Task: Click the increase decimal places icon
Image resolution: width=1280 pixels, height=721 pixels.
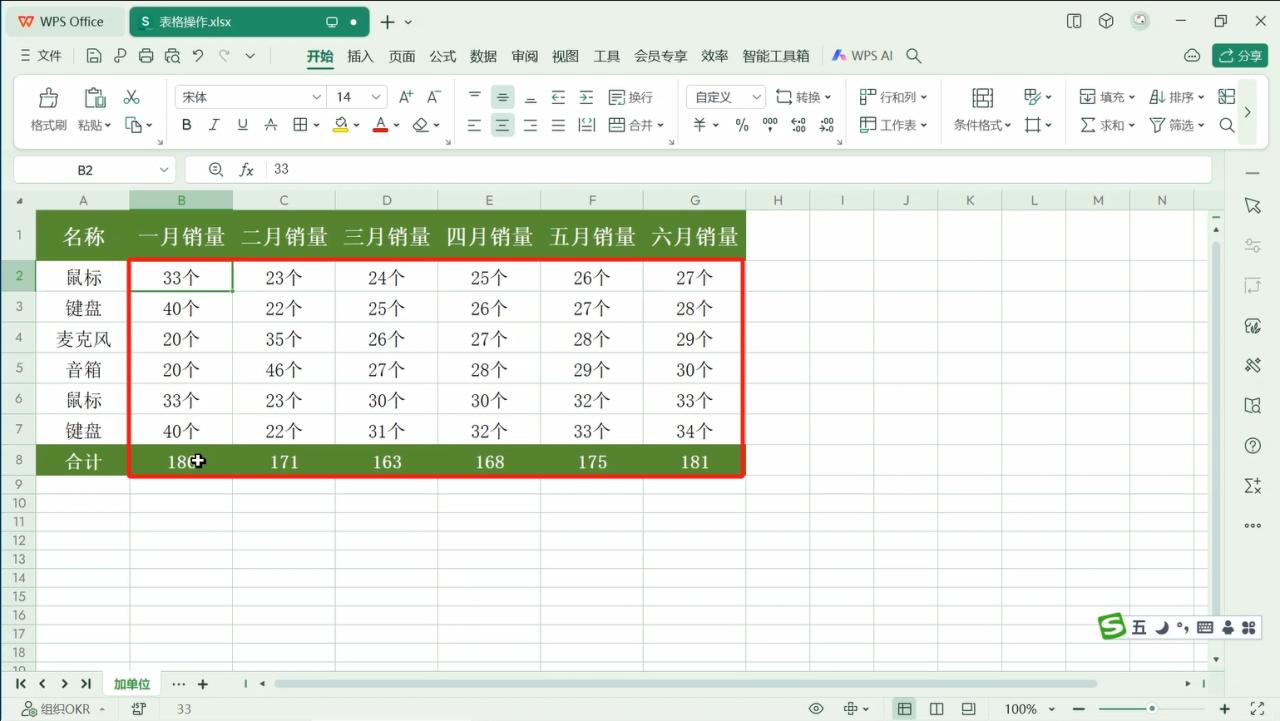Action: click(798, 125)
